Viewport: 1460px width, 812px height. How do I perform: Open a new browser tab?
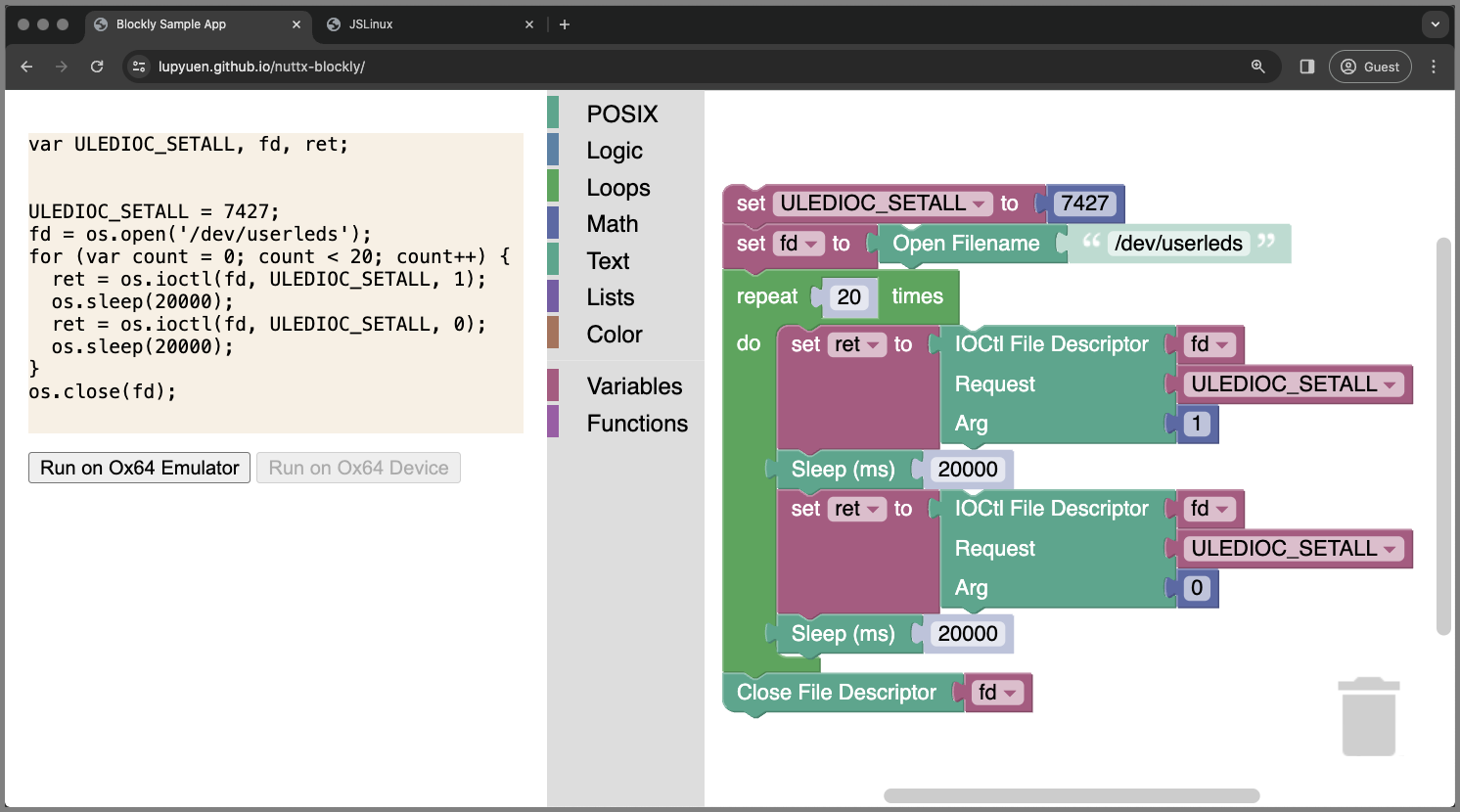click(x=565, y=24)
